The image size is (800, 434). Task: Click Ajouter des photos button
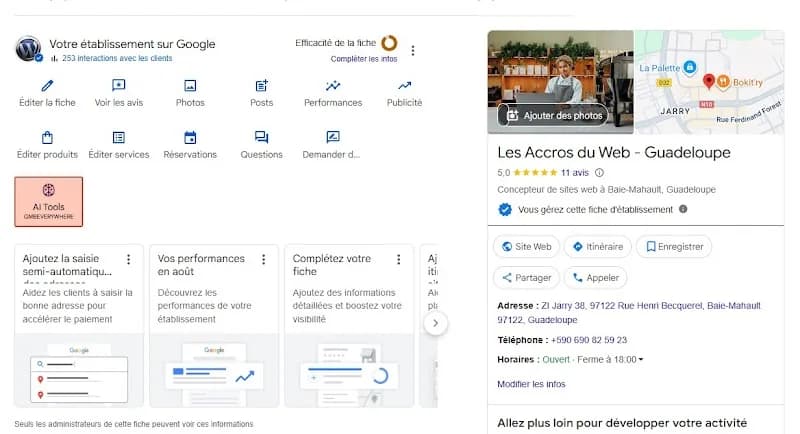(x=554, y=116)
